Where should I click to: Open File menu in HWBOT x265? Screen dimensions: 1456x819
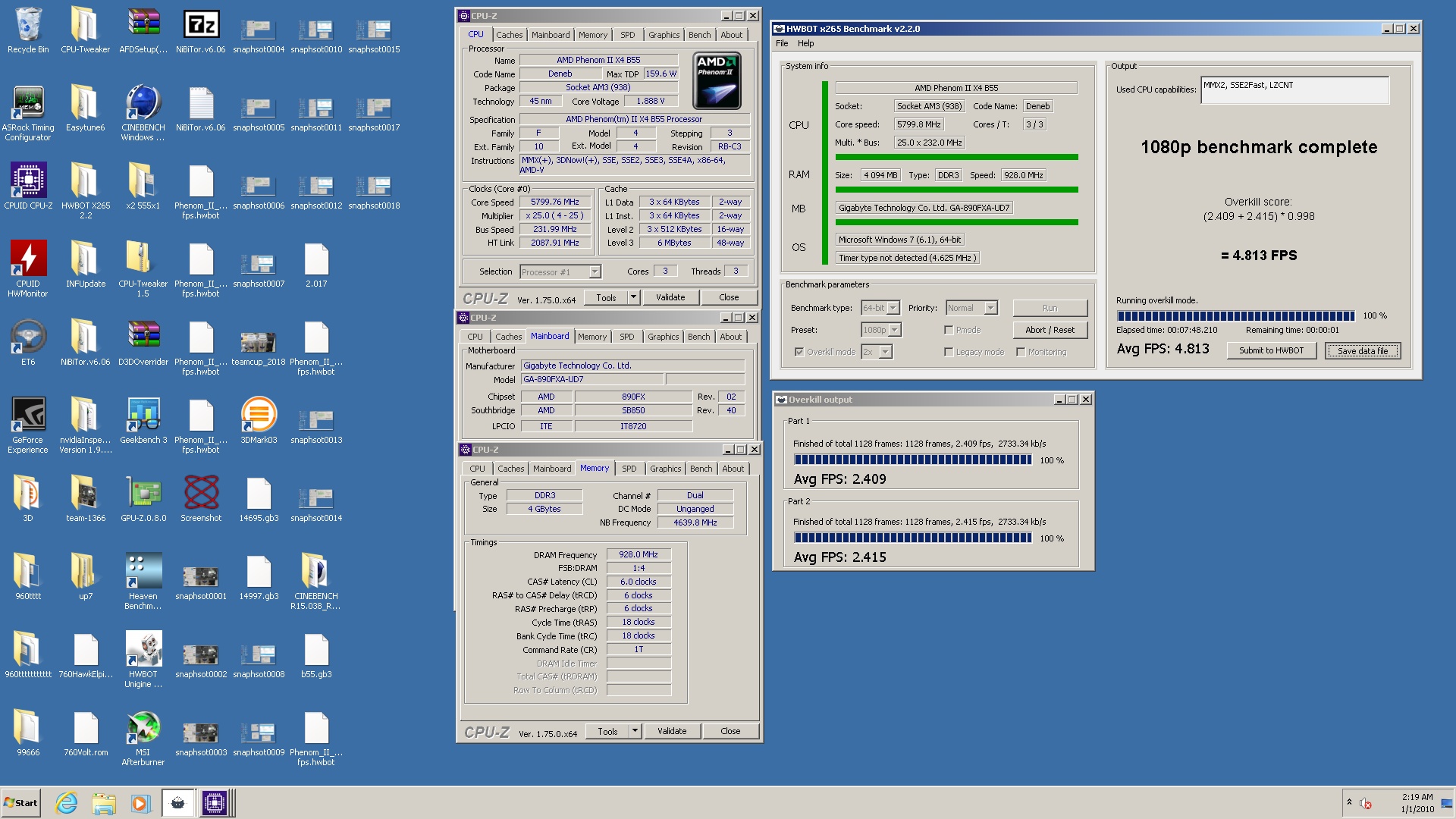782,43
